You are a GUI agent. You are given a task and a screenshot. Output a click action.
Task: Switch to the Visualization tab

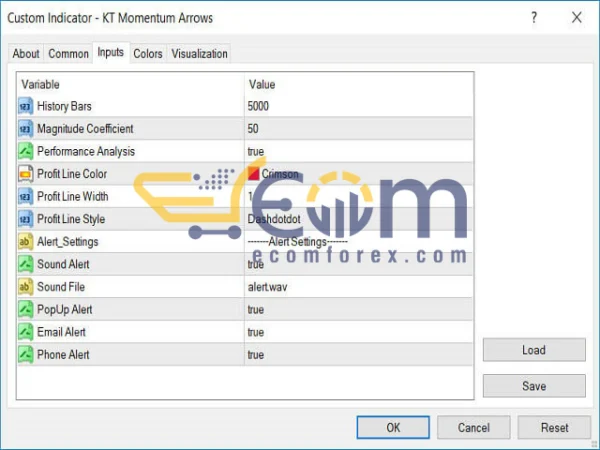(200, 54)
